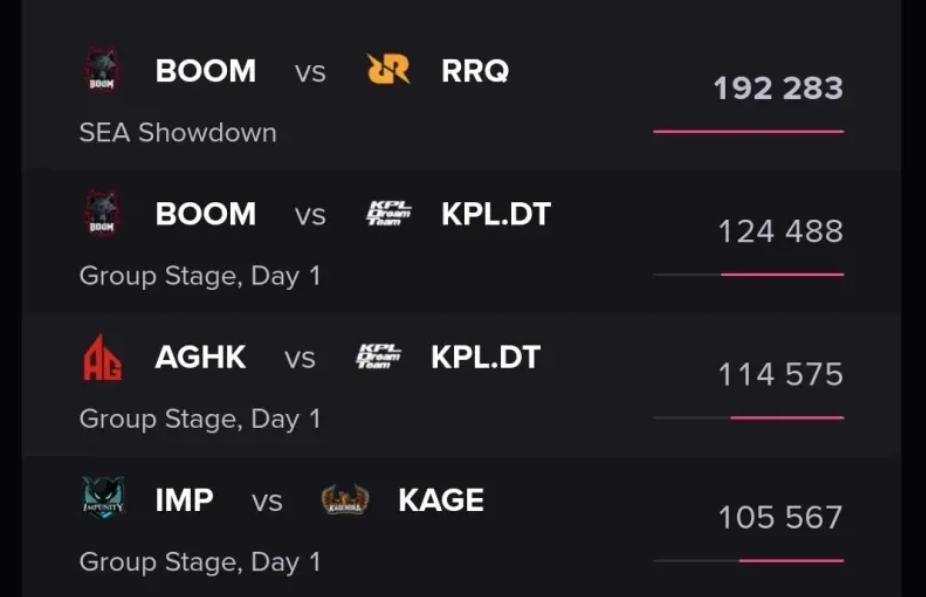The width and height of the screenshot is (926, 597).
Task: Click the orange RRQ team logo
Action: [388, 70]
